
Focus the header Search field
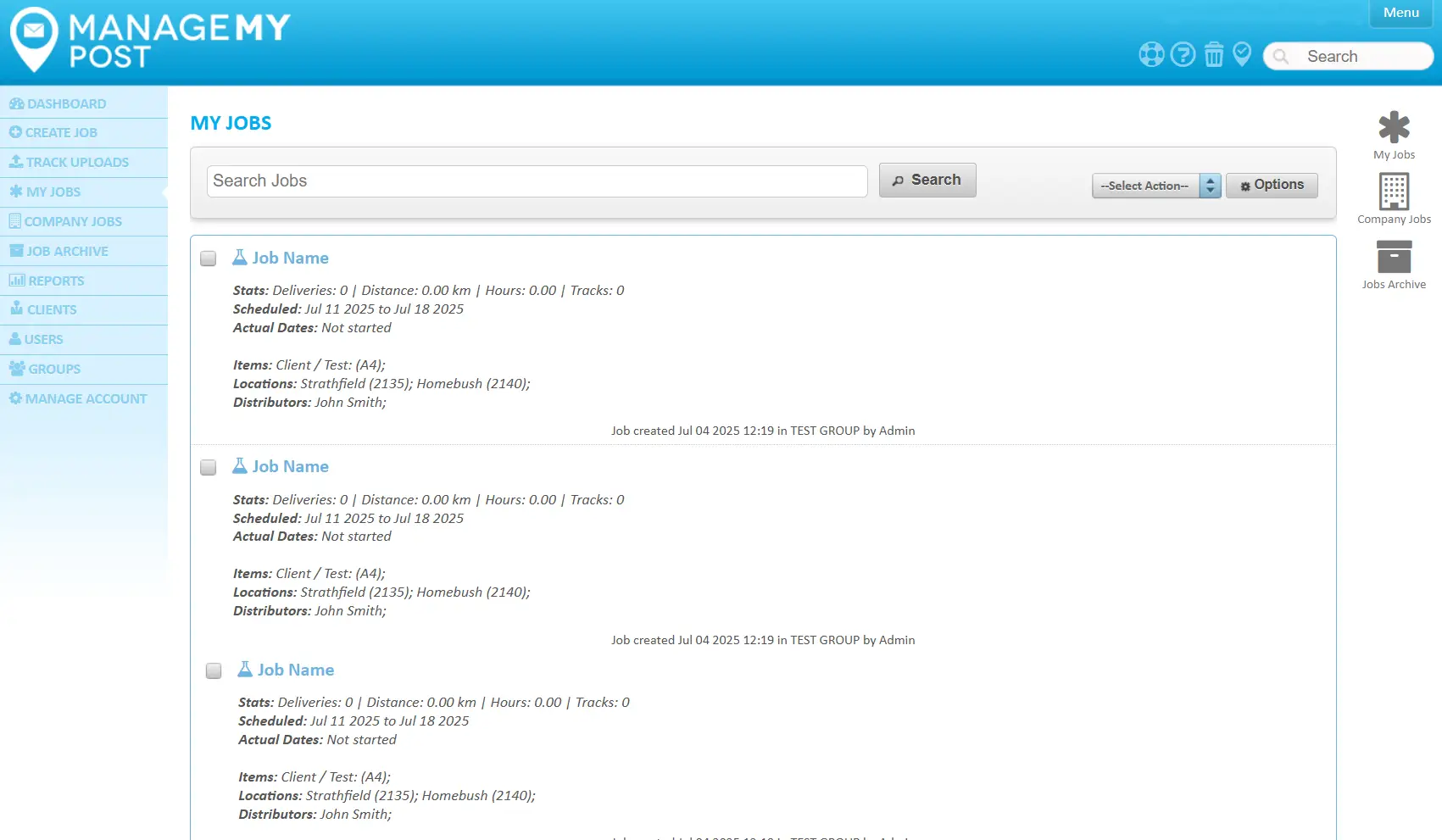(1348, 57)
